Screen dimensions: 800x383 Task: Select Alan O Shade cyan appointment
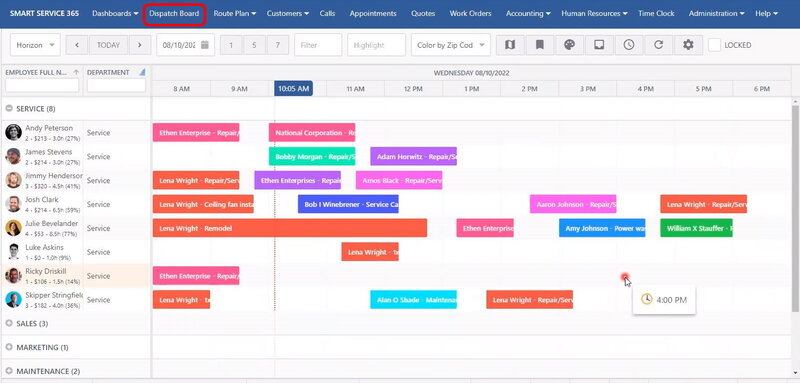click(x=413, y=300)
